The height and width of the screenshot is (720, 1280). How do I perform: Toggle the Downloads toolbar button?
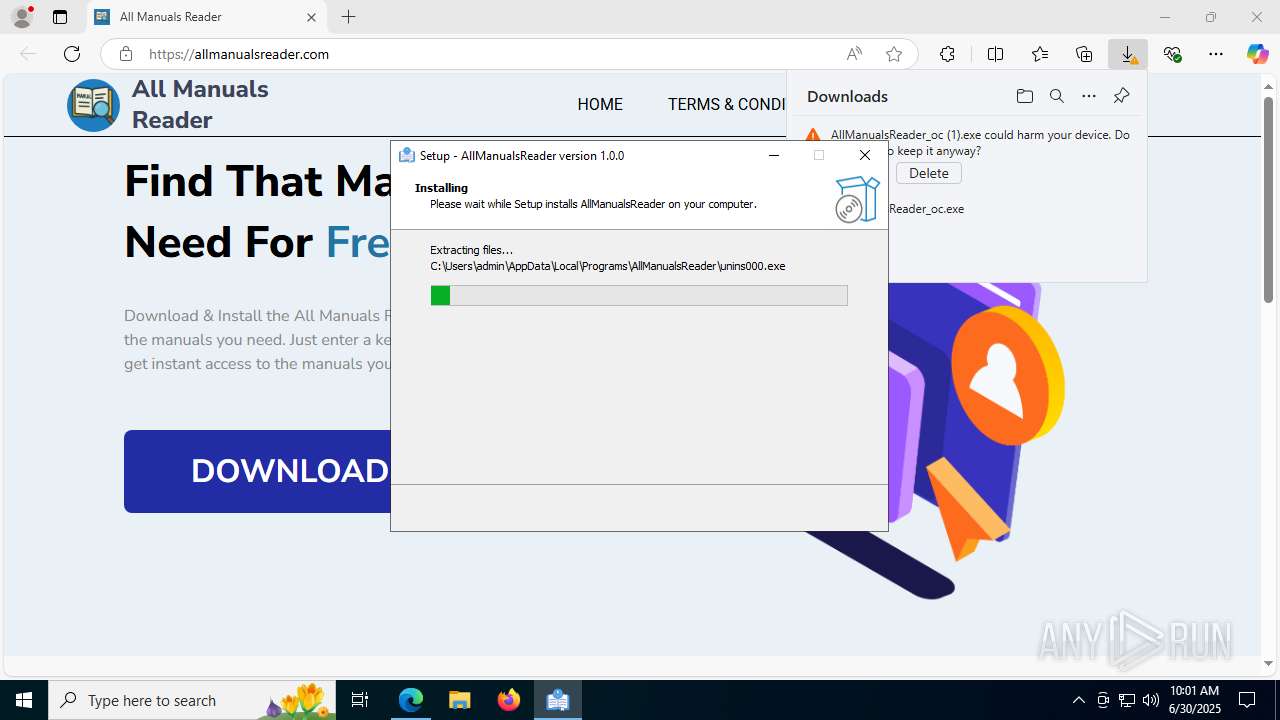click(1128, 54)
